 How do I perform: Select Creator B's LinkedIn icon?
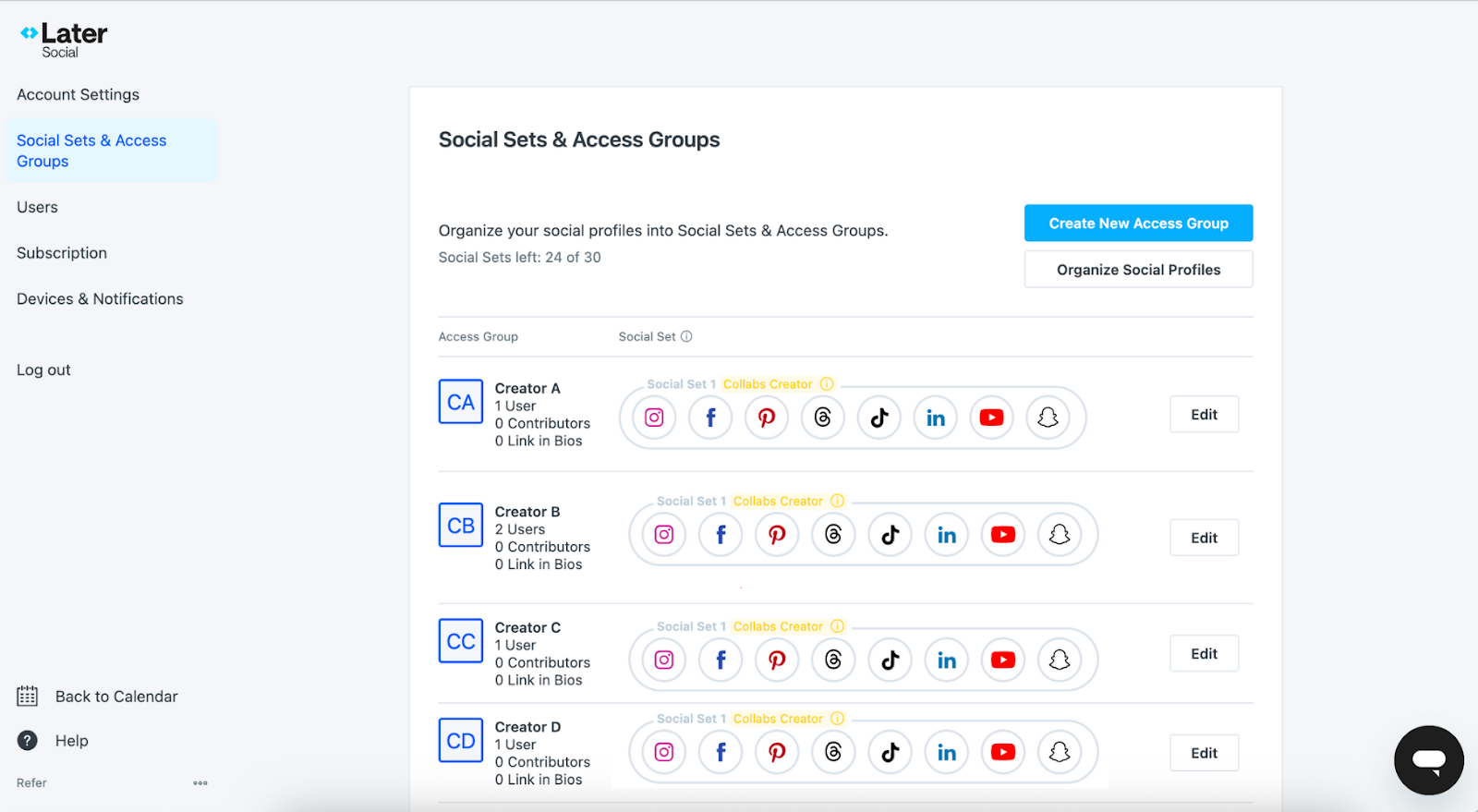pyautogui.click(x=947, y=535)
